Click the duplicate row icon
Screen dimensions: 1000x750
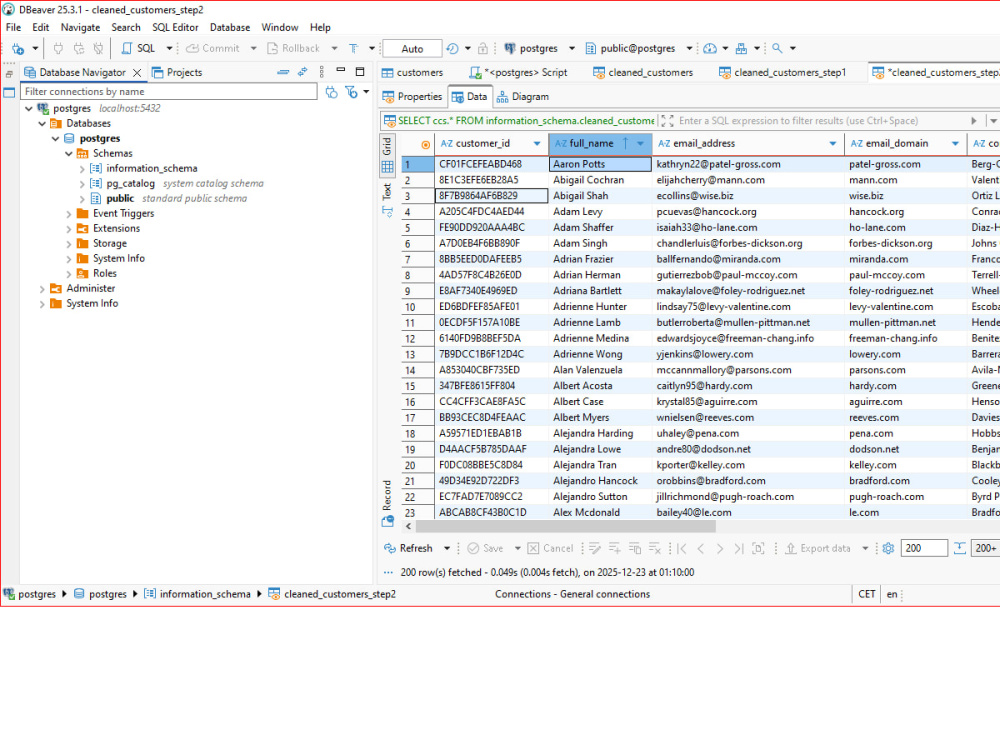pos(635,548)
